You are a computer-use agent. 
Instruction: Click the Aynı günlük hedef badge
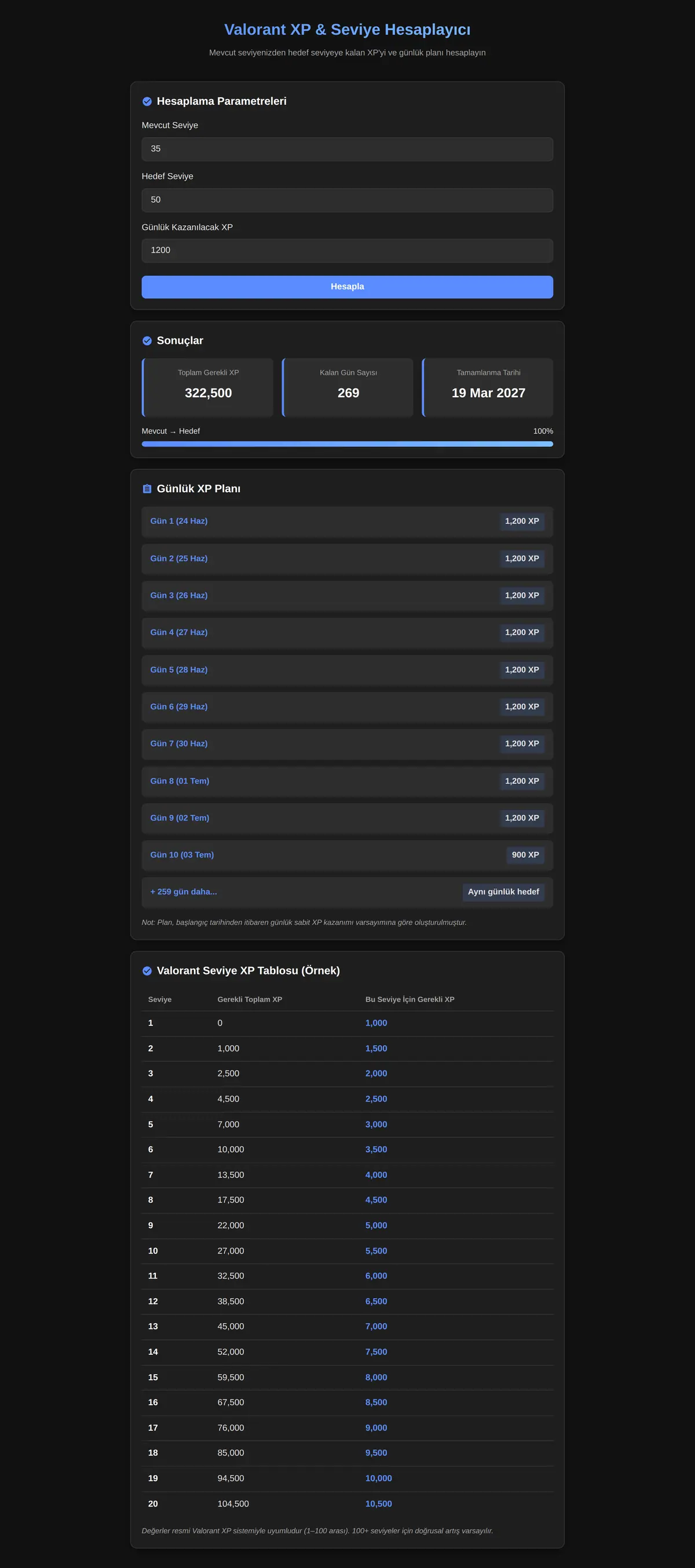[503, 892]
